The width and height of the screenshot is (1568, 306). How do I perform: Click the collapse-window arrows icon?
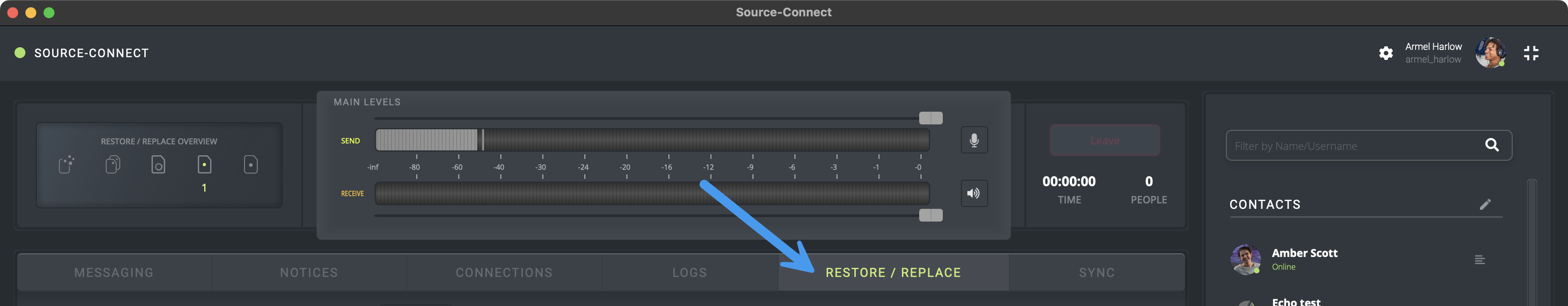[x=1531, y=53]
